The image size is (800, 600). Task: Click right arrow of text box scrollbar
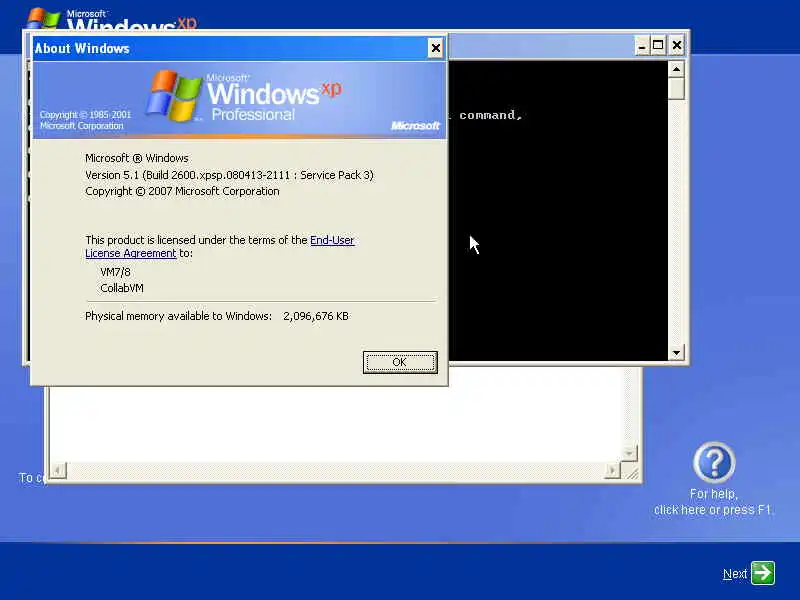tap(611, 470)
